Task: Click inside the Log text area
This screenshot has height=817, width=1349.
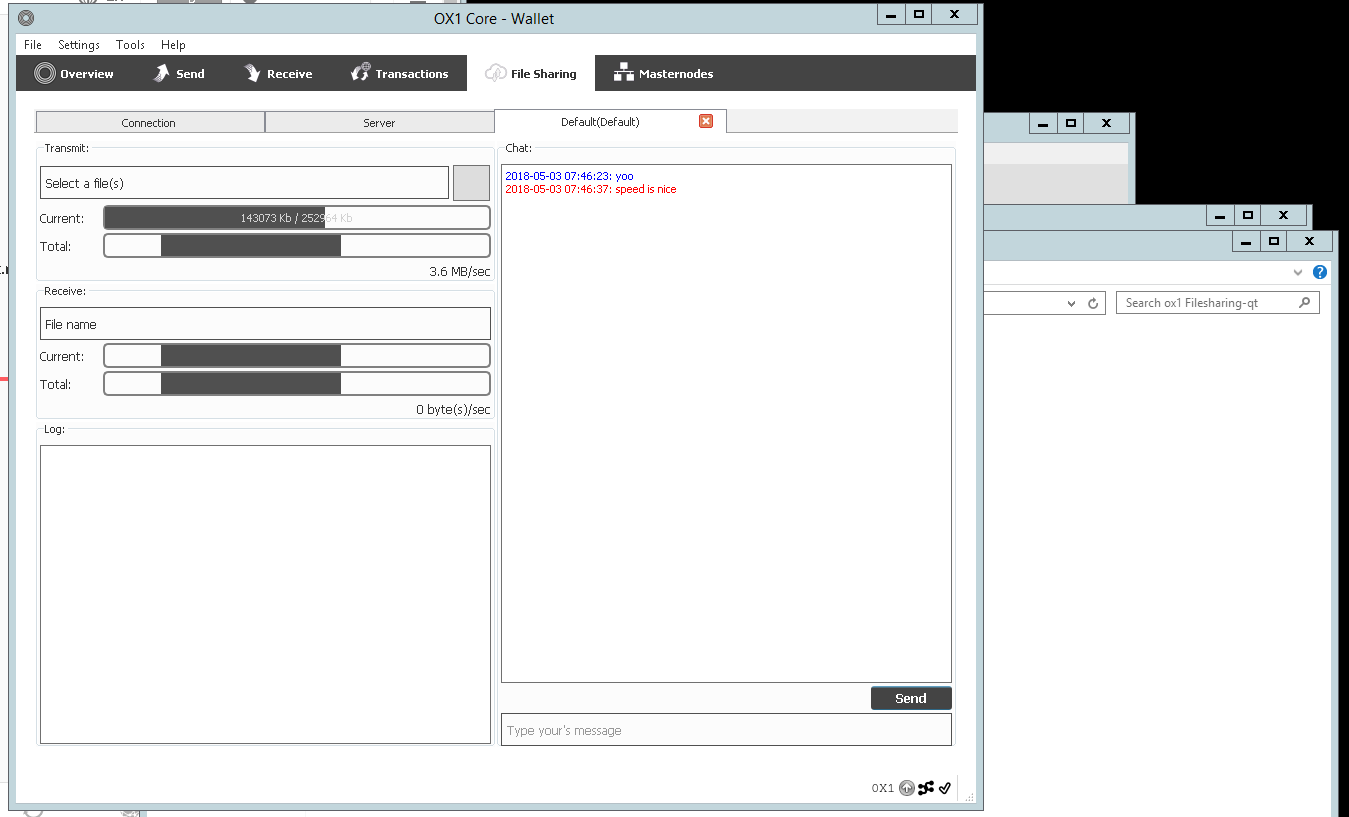Action: click(x=265, y=594)
